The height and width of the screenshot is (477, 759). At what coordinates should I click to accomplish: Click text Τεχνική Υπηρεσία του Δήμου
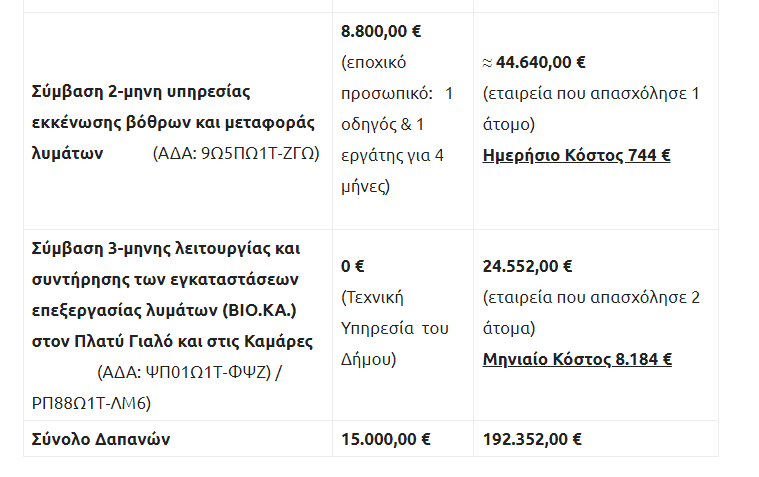click(x=395, y=328)
